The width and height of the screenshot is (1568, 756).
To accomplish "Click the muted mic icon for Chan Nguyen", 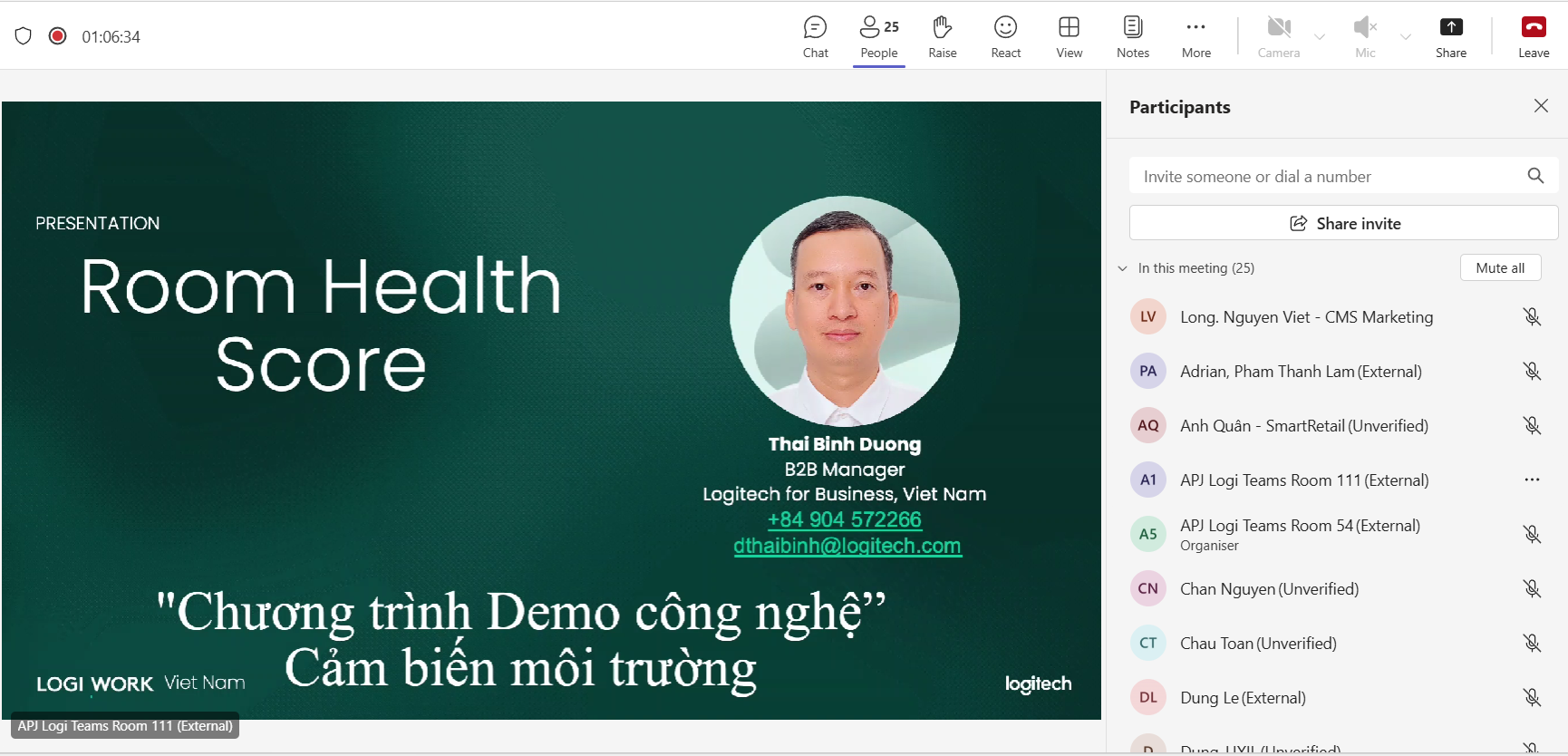I will point(1532,588).
